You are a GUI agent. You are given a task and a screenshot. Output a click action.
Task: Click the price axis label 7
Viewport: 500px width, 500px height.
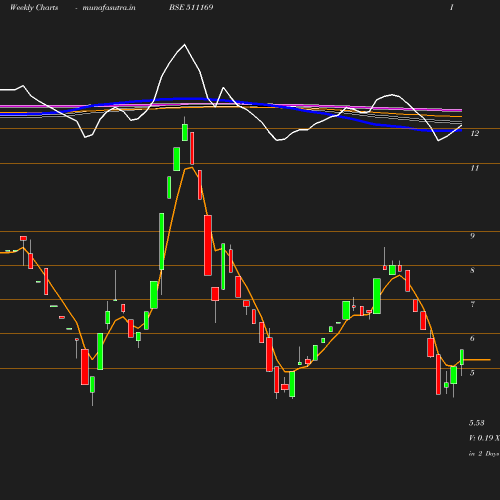pos(472,304)
